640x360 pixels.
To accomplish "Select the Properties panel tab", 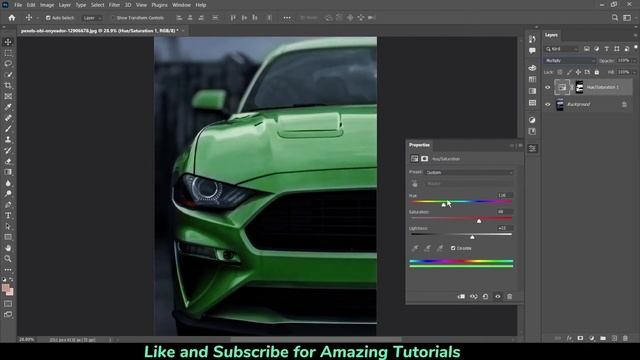I will 420,145.
